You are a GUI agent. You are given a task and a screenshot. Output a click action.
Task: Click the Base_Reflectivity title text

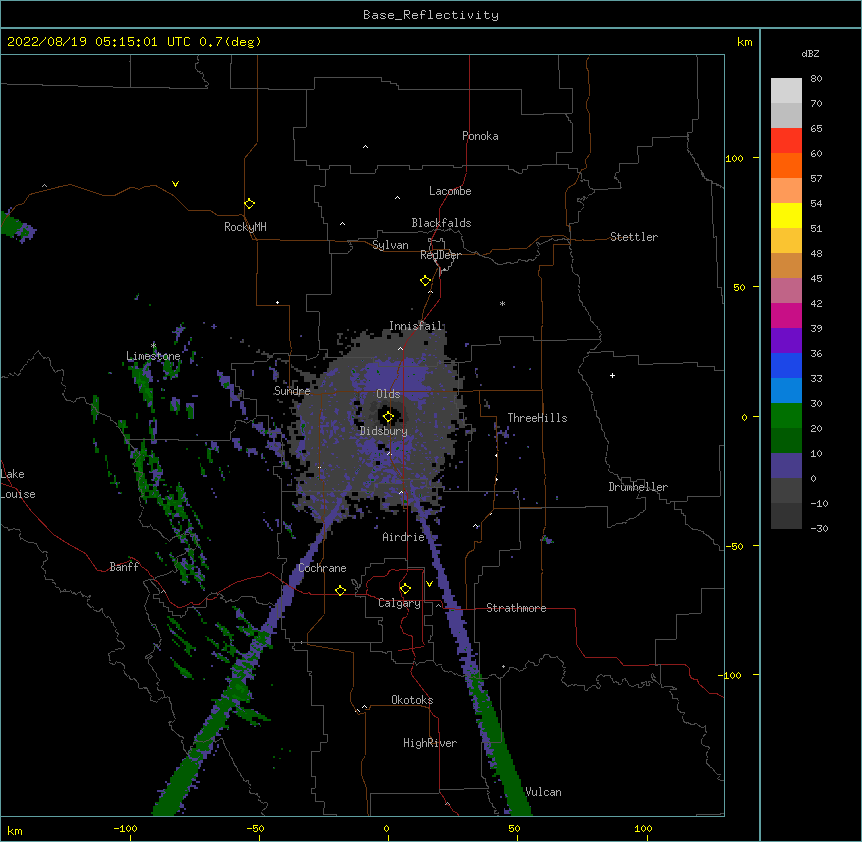click(x=431, y=15)
